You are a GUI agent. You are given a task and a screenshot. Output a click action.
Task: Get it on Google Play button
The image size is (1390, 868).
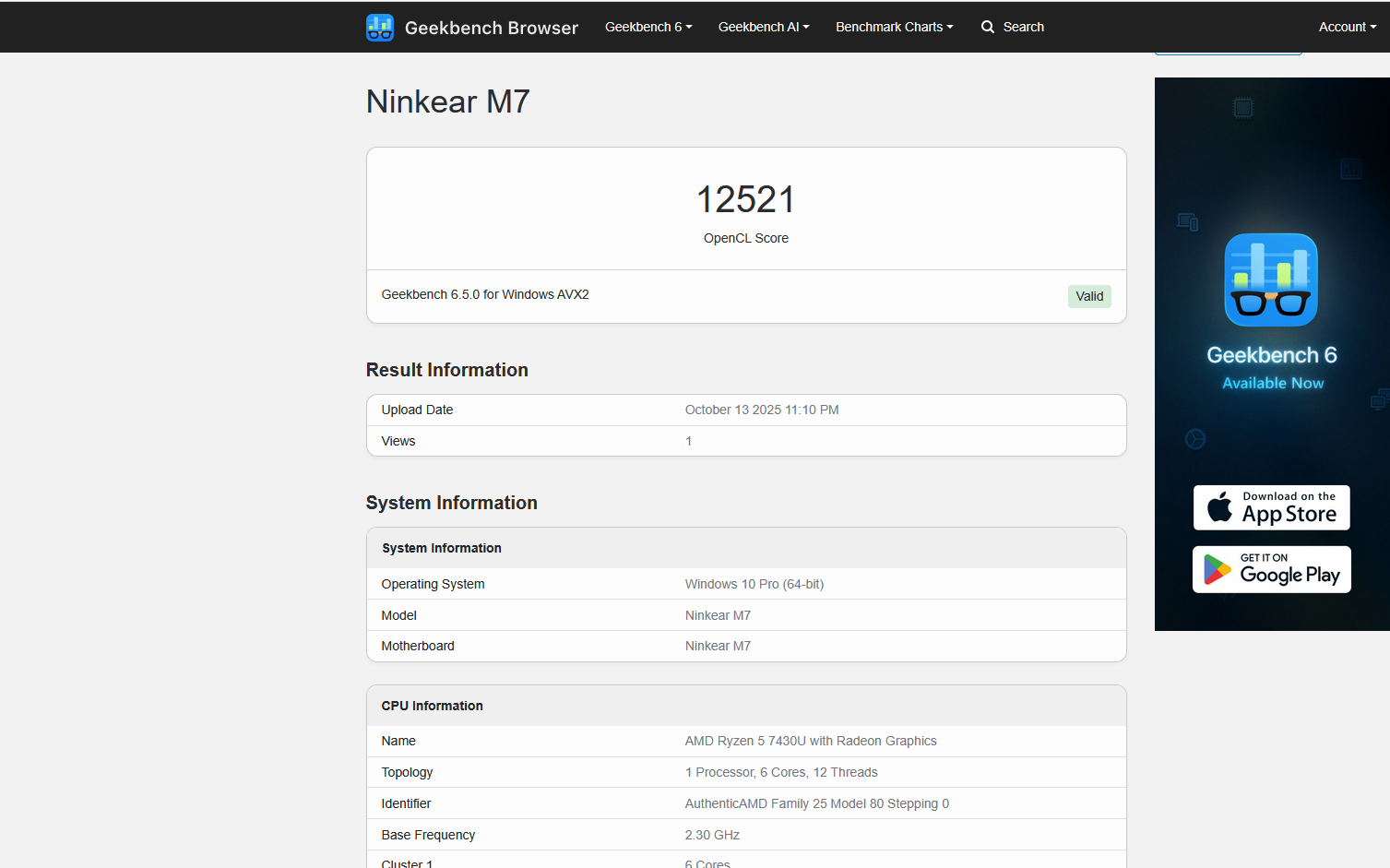pos(1271,569)
